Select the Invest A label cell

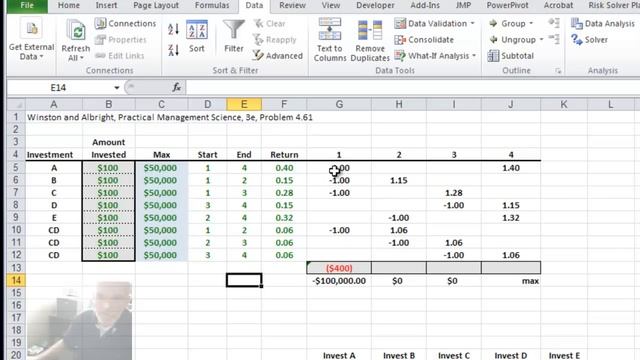(x=339, y=355)
